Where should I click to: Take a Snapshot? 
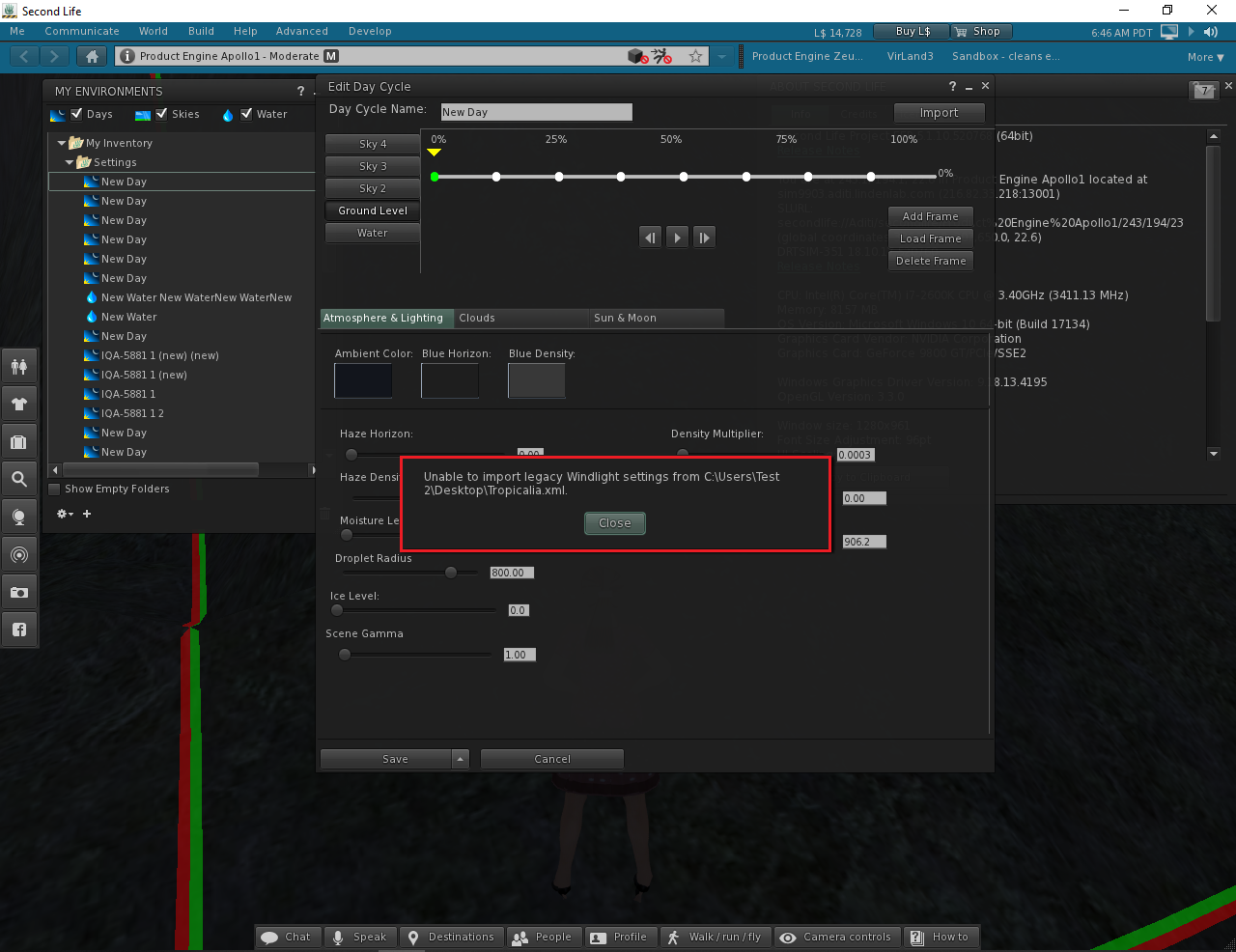coord(19,592)
